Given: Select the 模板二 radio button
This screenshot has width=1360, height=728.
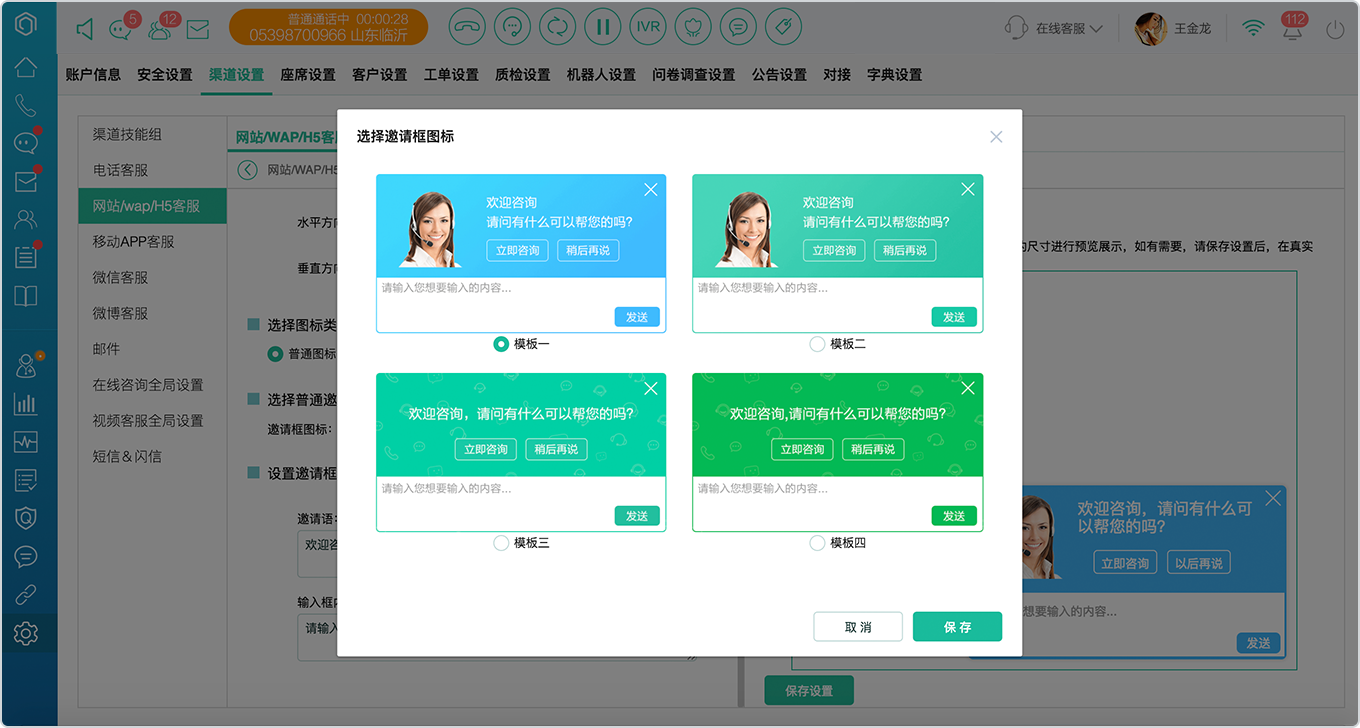Looking at the screenshot, I should 817,344.
